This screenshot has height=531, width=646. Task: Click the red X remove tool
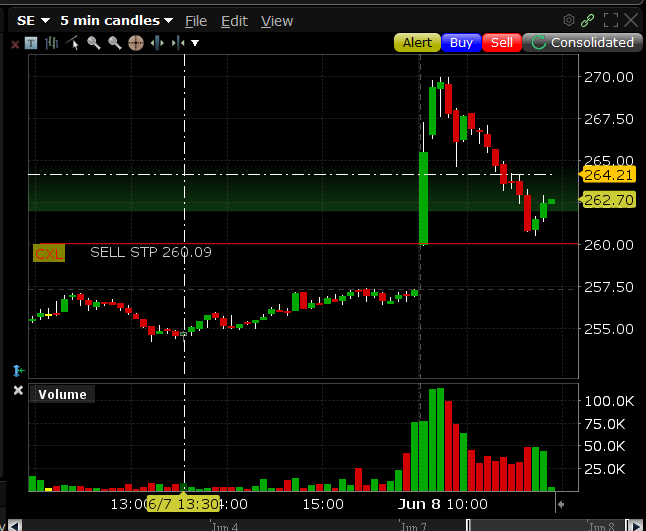coord(15,44)
